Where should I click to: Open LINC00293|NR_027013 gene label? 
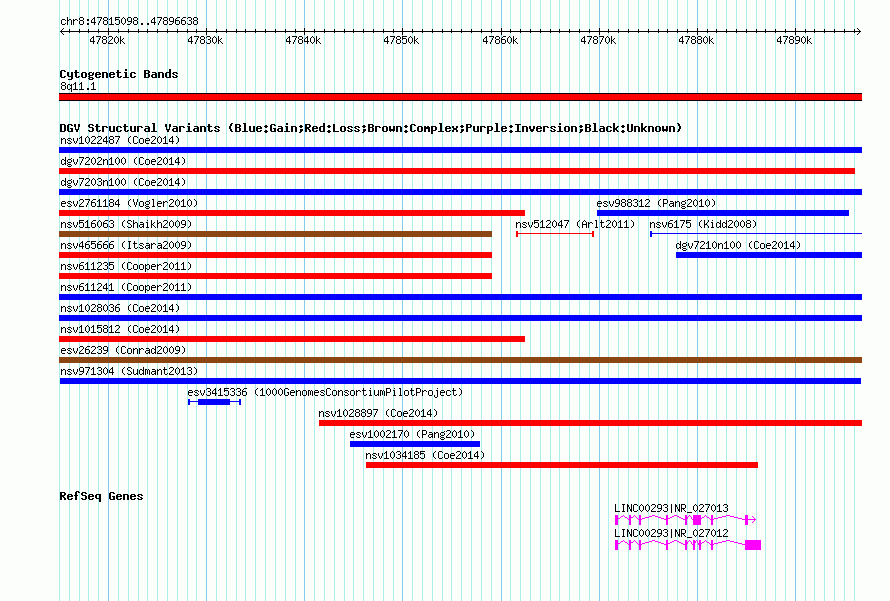click(671, 508)
